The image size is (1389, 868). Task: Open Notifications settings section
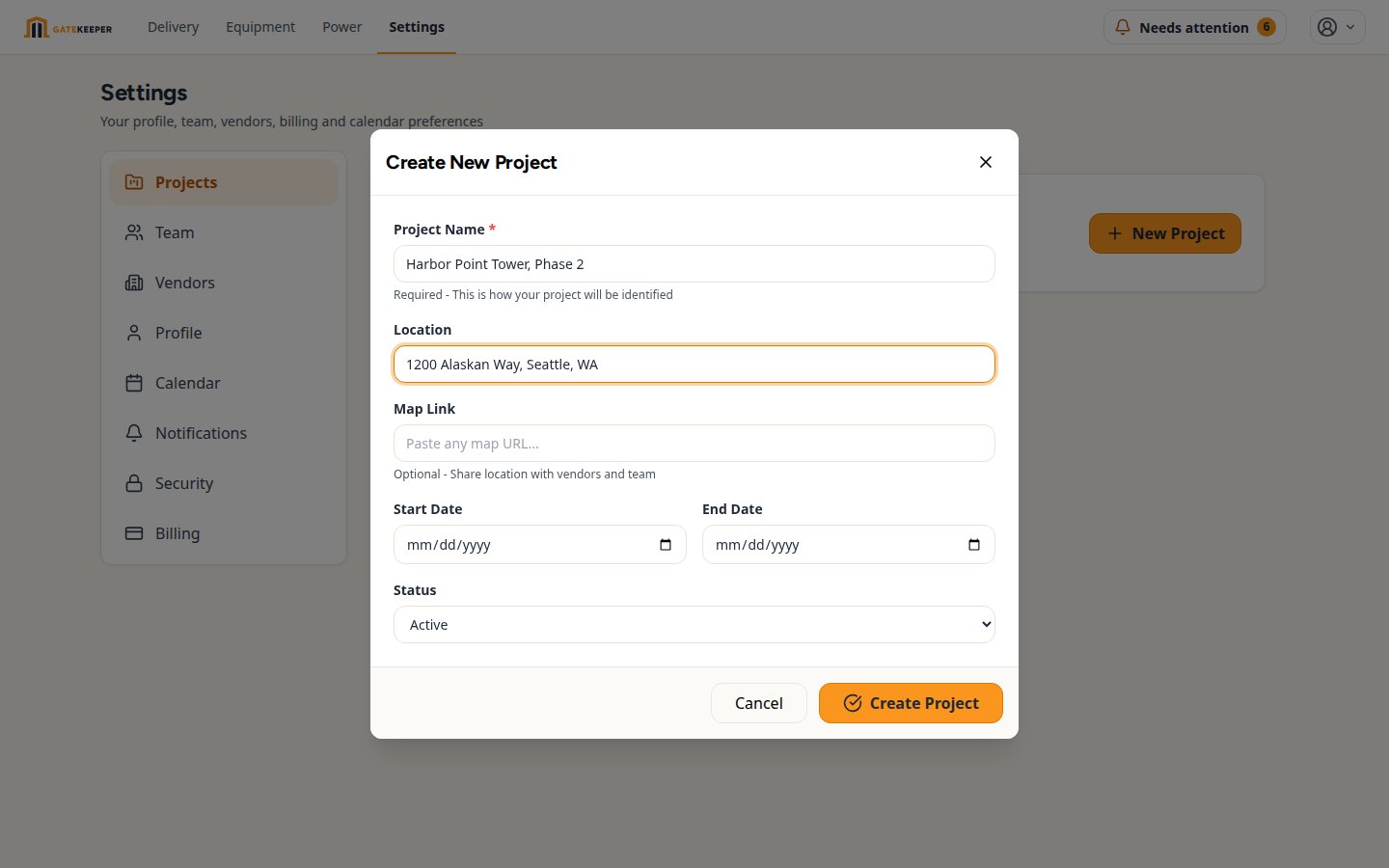(x=224, y=433)
